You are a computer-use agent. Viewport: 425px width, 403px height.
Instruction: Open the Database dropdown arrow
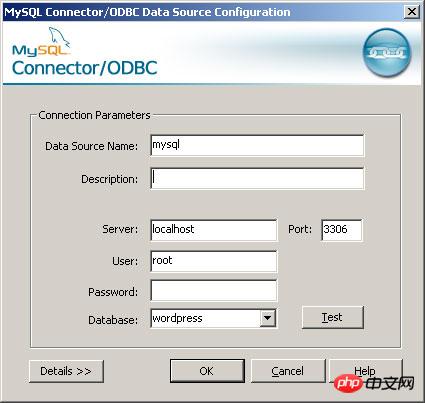pos(267,318)
